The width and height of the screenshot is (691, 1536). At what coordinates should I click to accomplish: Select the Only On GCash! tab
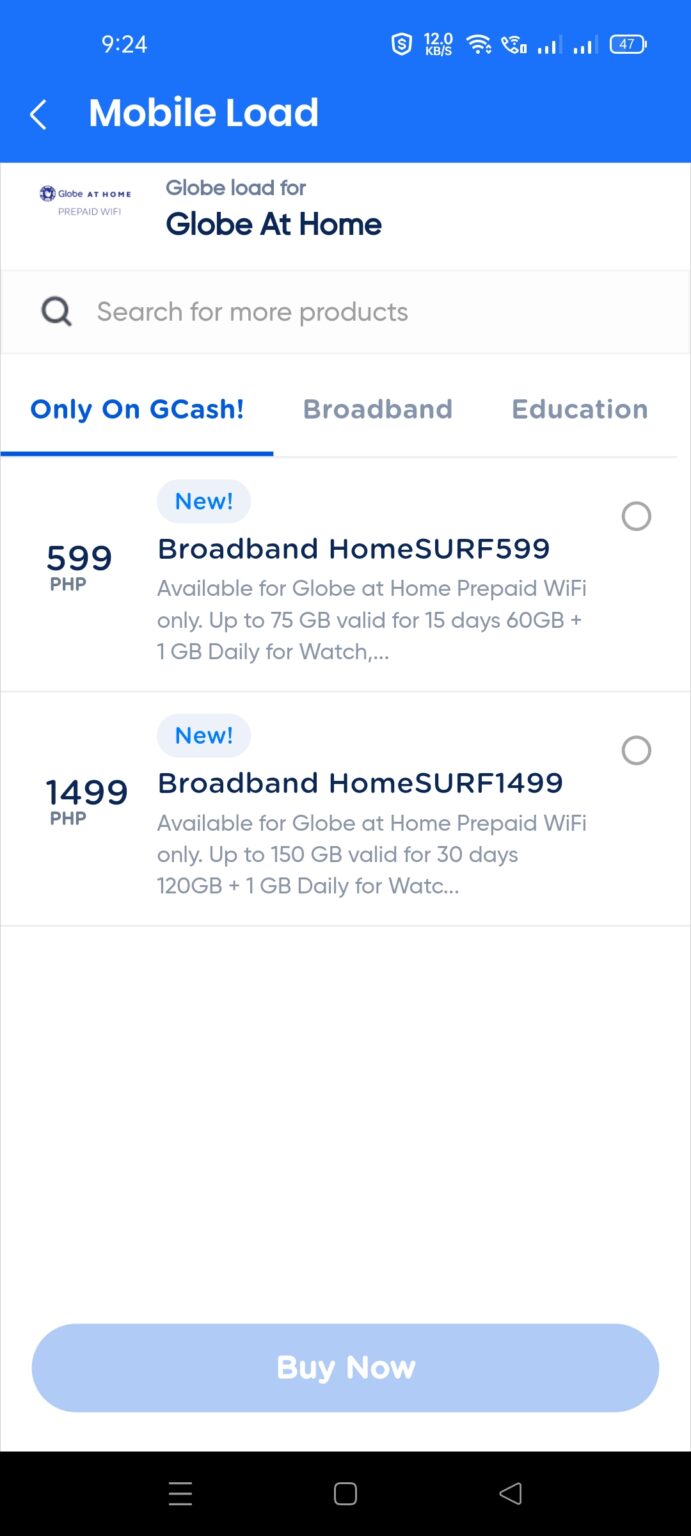point(137,409)
